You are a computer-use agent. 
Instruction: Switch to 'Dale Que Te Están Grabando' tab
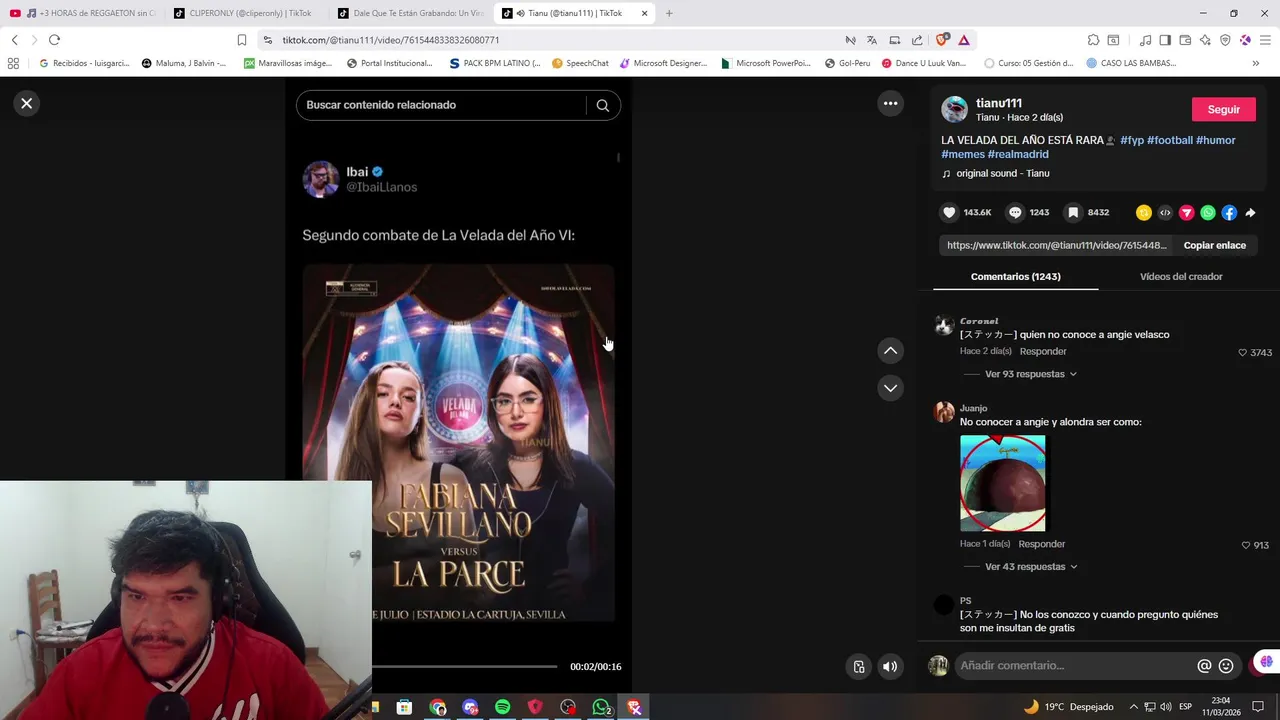[x=411, y=13]
